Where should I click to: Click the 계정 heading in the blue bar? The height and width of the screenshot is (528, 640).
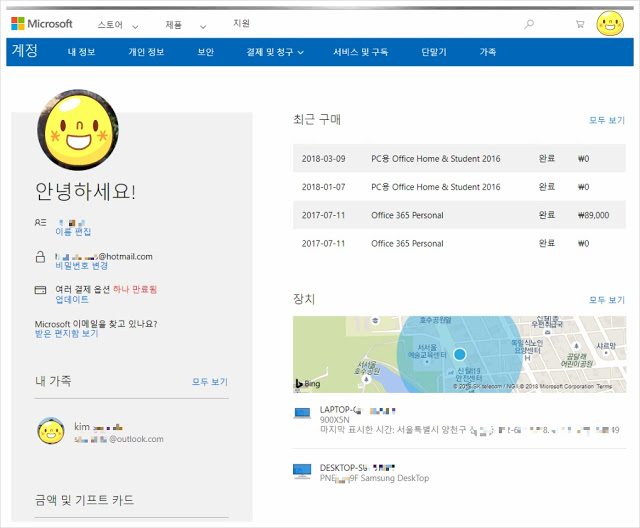coord(24,51)
